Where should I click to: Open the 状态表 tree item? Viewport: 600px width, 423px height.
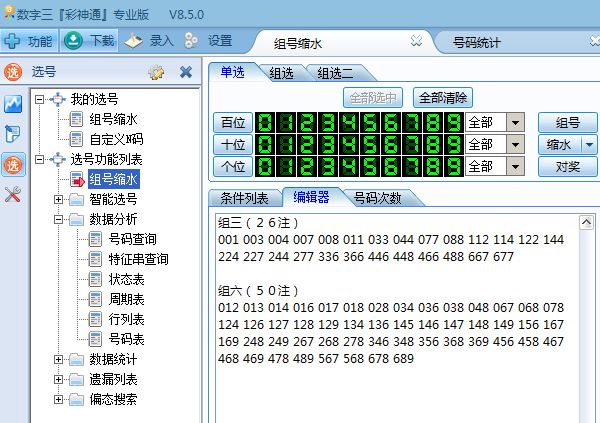[126, 279]
